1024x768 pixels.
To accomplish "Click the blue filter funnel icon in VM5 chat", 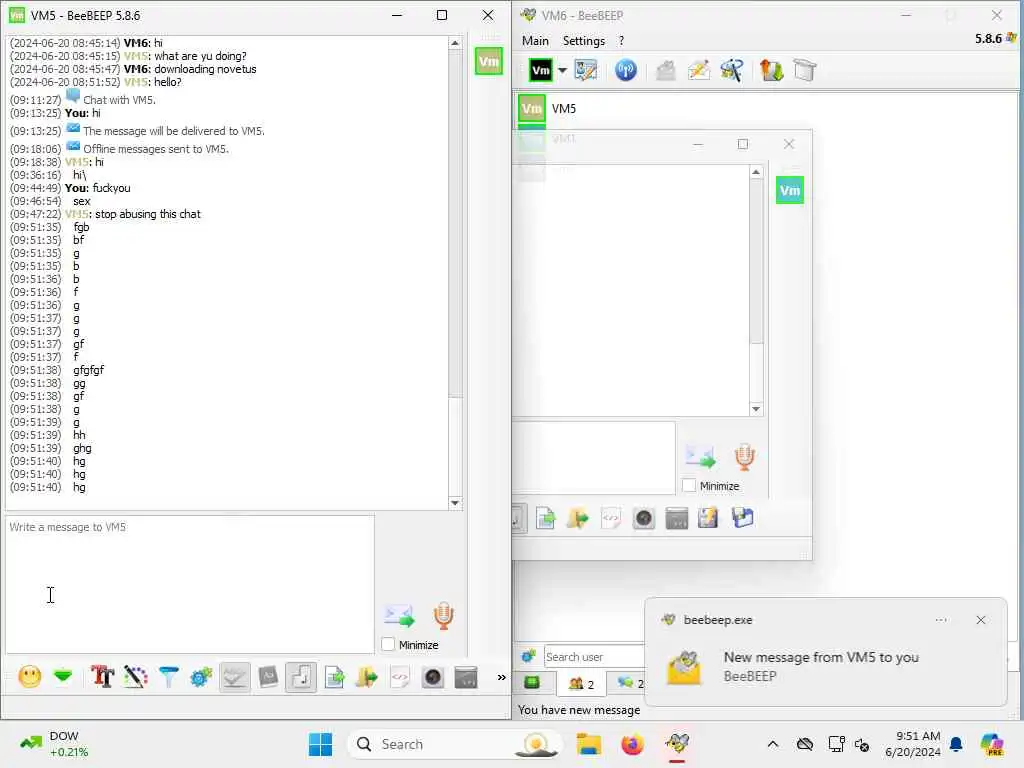I will point(168,677).
